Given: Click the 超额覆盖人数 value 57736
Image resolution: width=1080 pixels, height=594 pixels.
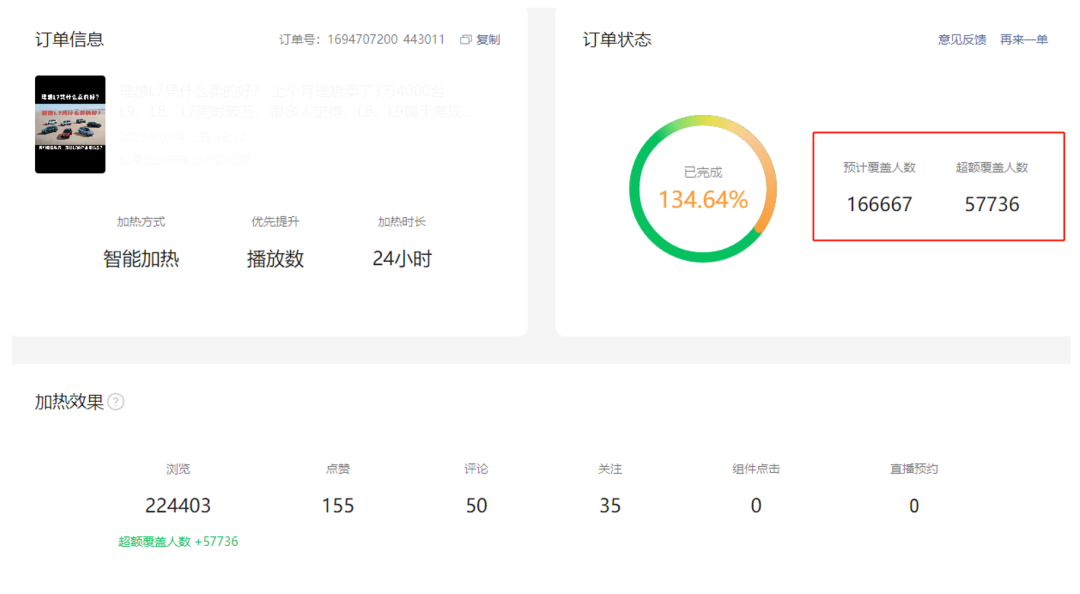Looking at the screenshot, I should [x=992, y=205].
